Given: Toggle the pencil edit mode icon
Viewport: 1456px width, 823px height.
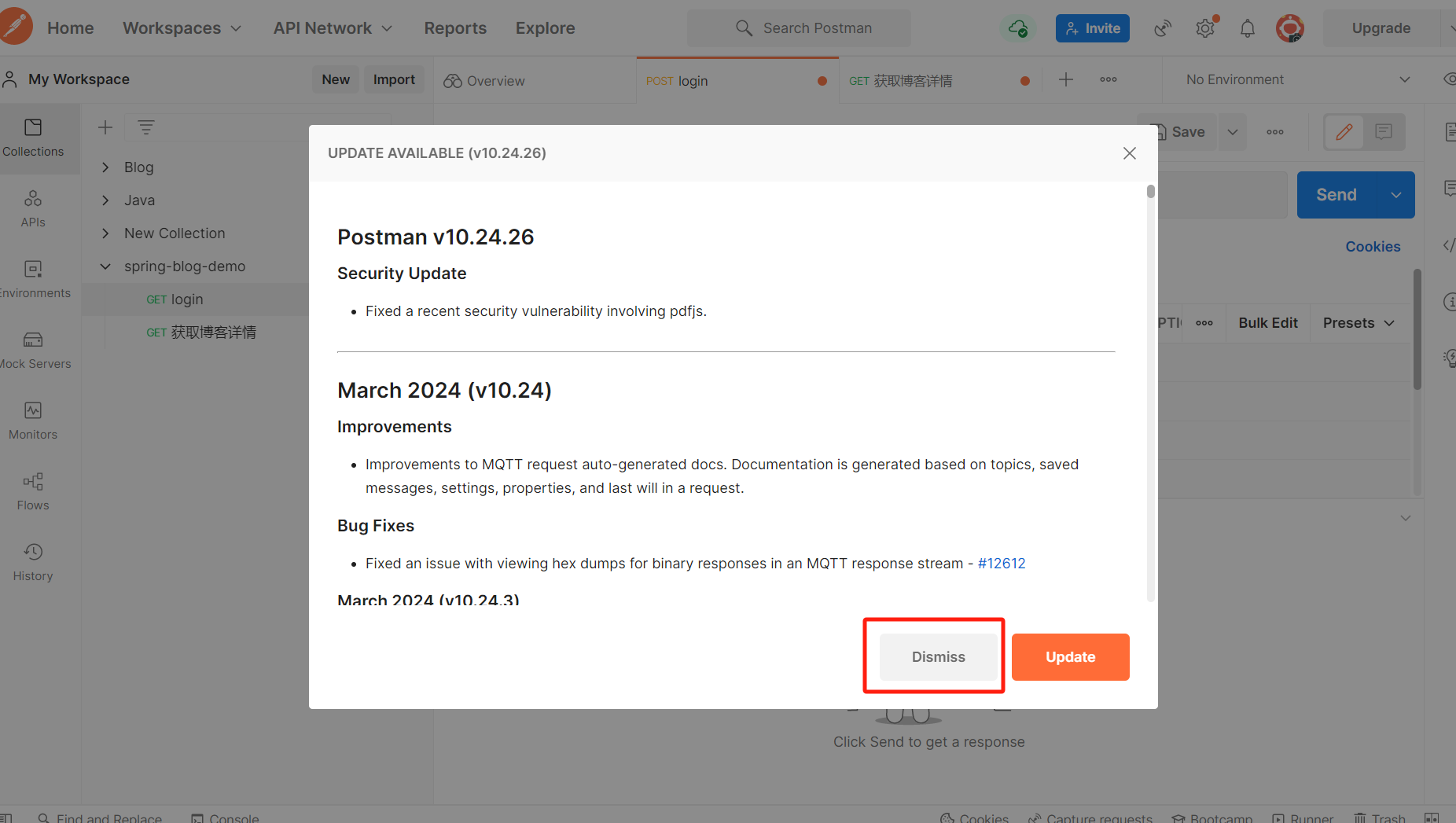Looking at the screenshot, I should [1344, 132].
